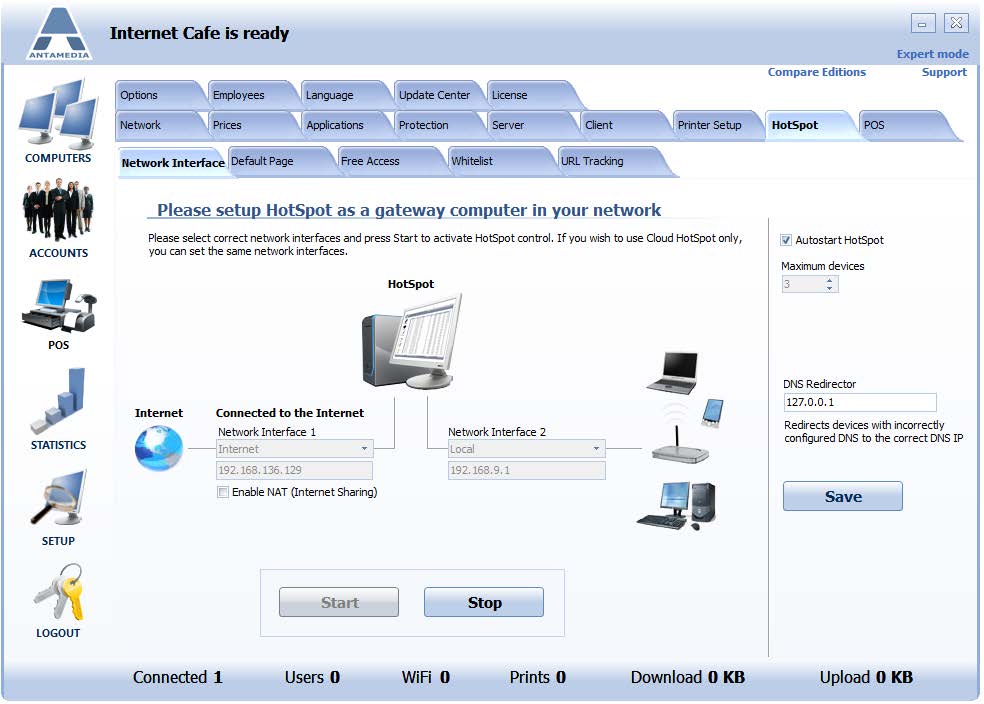The width and height of the screenshot is (984, 704).
Task: Open the Setup magnifier icon
Action: pos(58,498)
